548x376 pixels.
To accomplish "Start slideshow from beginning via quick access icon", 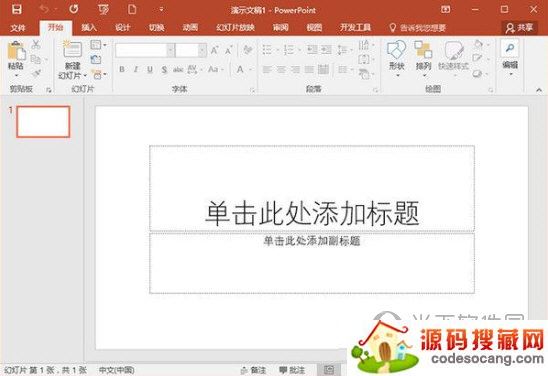I will click(103, 9).
